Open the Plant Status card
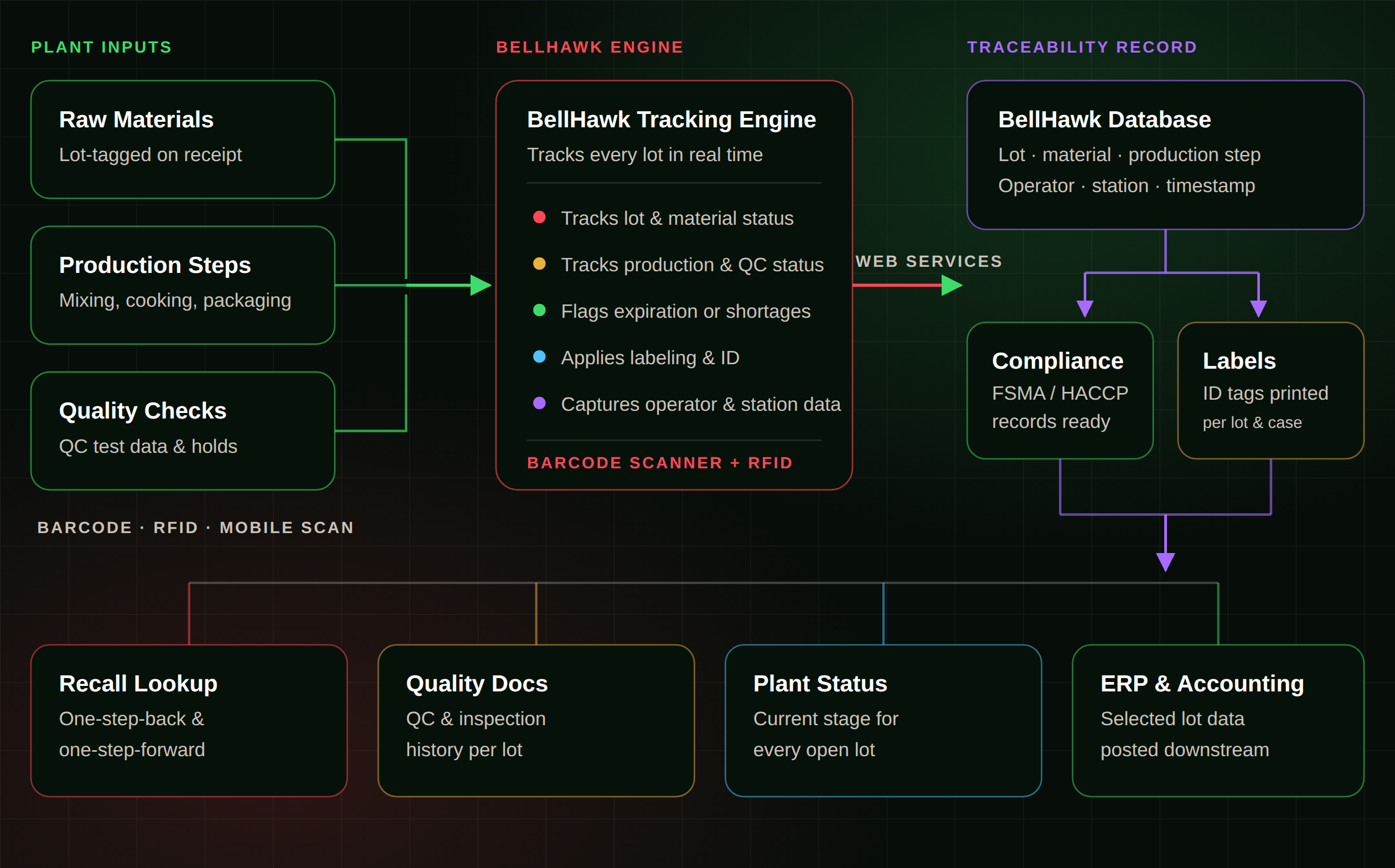 [x=883, y=720]
